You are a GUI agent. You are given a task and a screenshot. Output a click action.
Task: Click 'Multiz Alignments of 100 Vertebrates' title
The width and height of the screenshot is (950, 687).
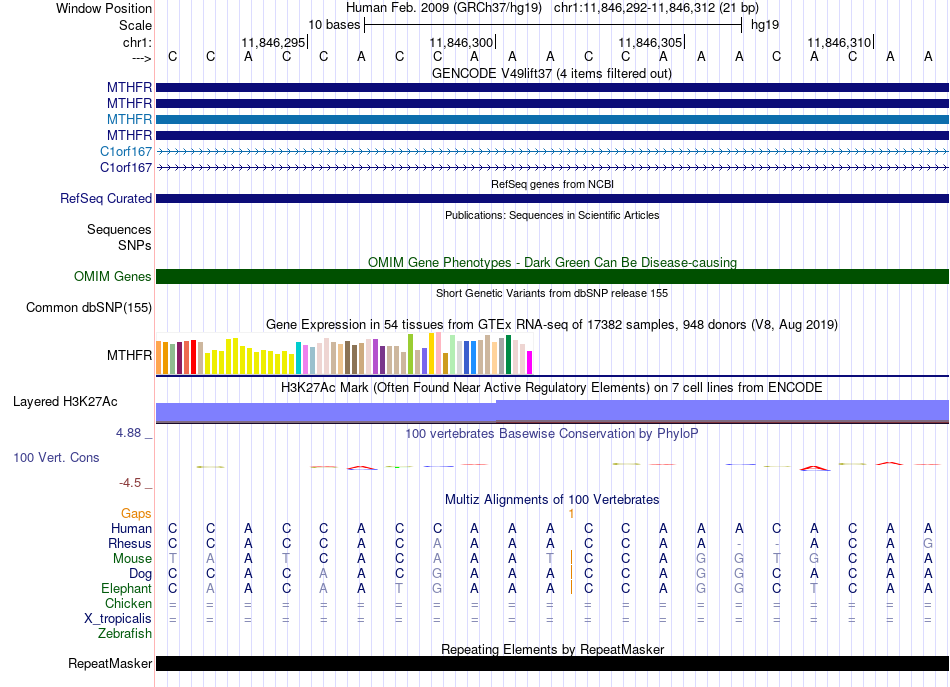552,500
